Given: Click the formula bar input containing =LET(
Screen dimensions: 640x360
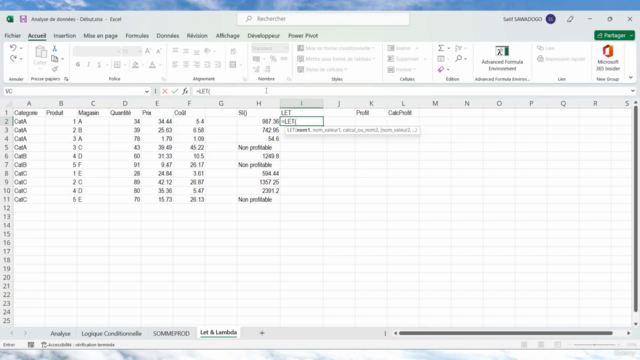Looking at the screenshot, I should (410, 91).
